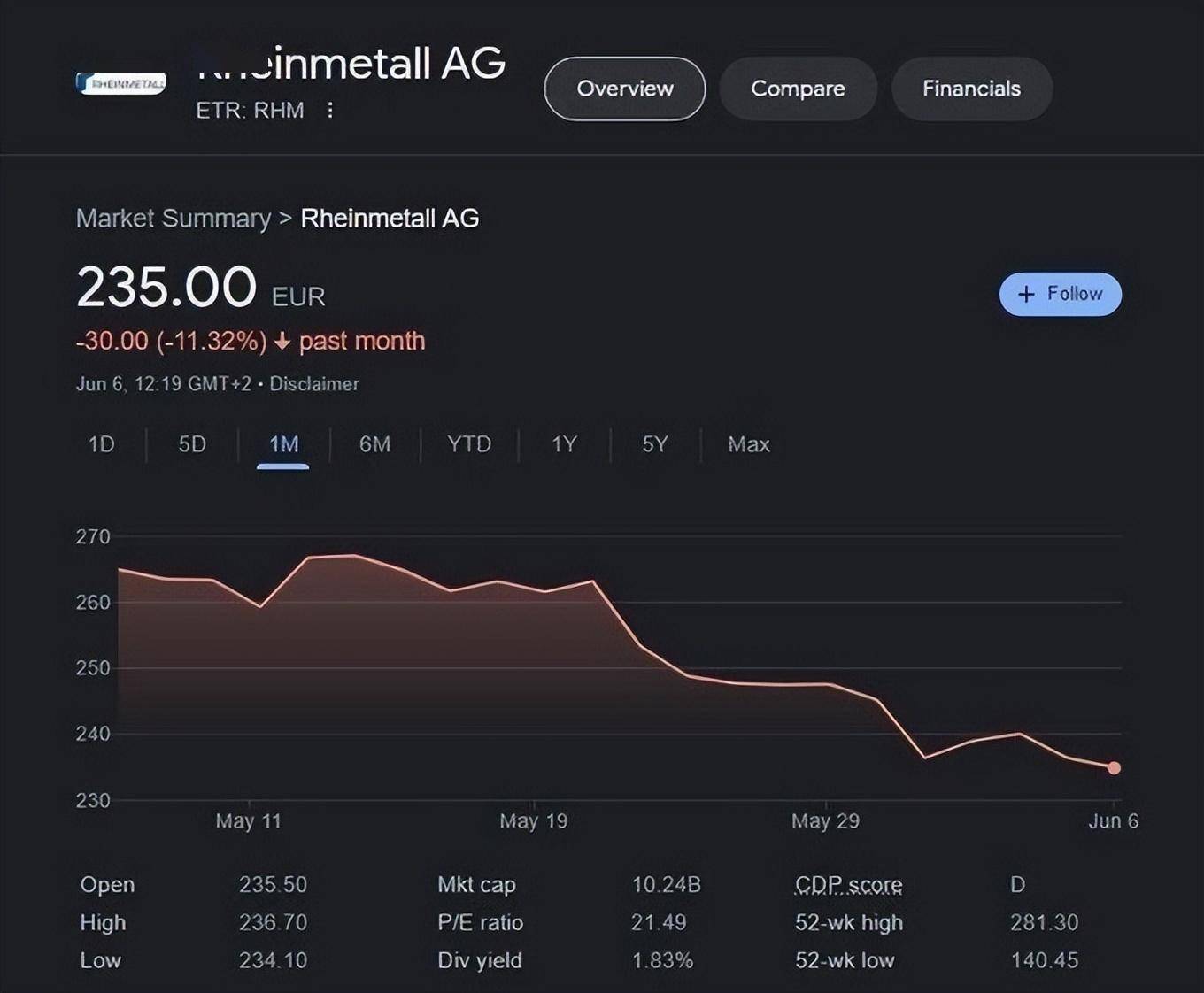This screenshot has height=993, width=1204.
Task: Click the current price endpoint dot on the chart
Action: point(1115,768)
